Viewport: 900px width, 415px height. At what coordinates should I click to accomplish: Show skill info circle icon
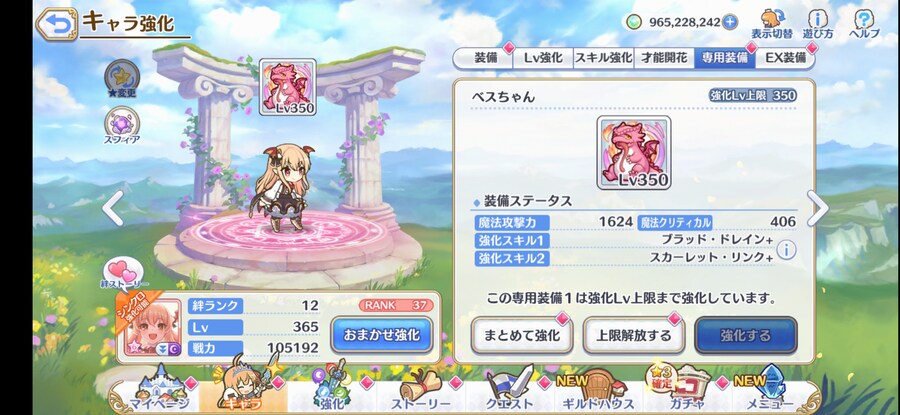click(786, 250)
